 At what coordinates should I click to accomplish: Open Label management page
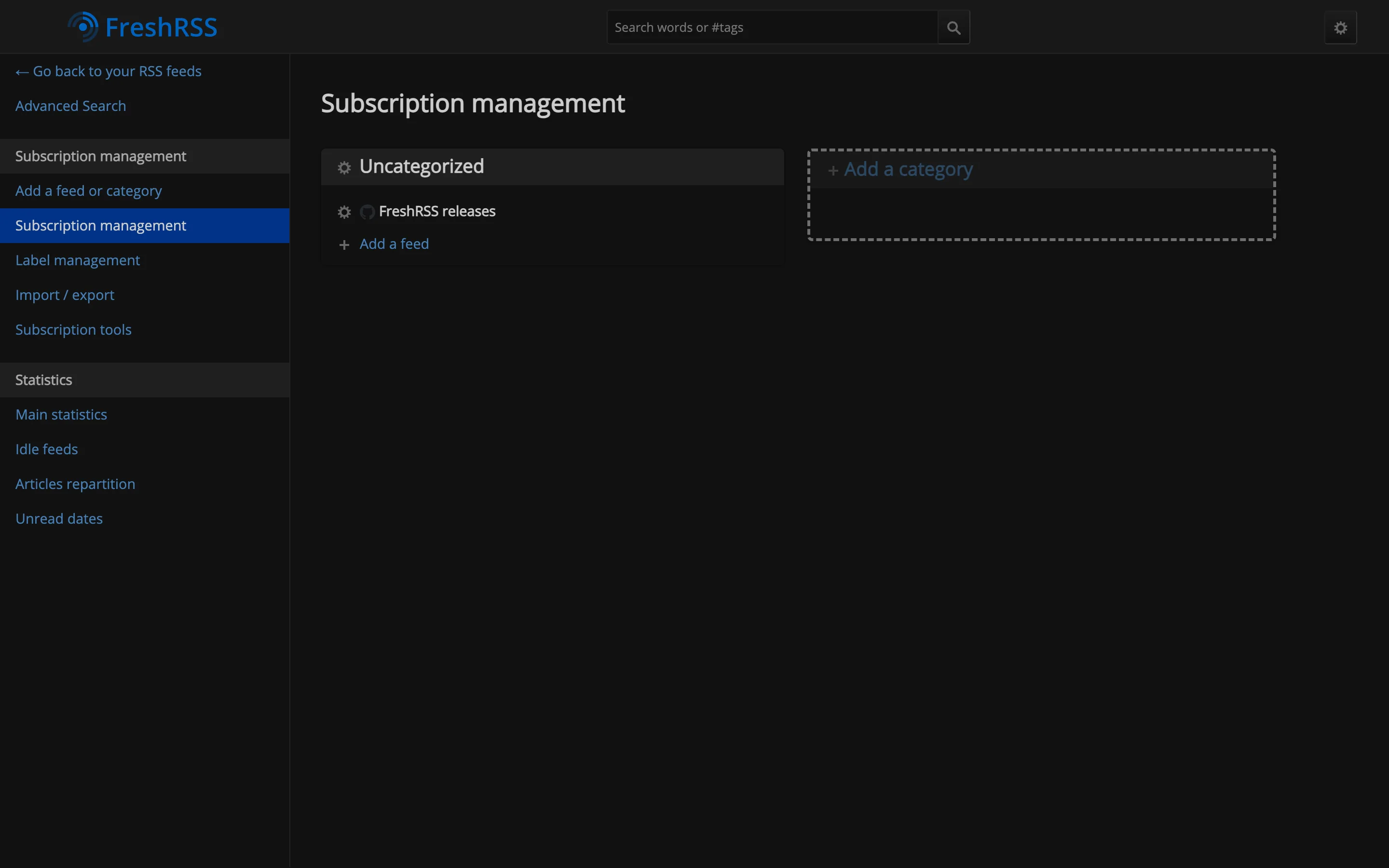pos(145,260)
